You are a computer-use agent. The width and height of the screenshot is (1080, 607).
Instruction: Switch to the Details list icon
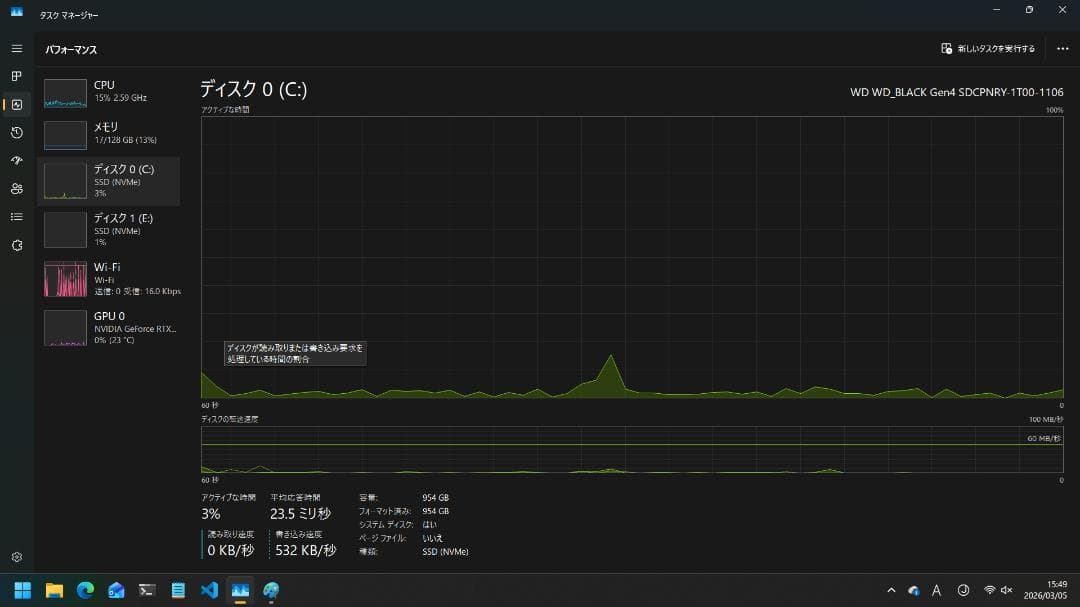(x=16, y=216)
